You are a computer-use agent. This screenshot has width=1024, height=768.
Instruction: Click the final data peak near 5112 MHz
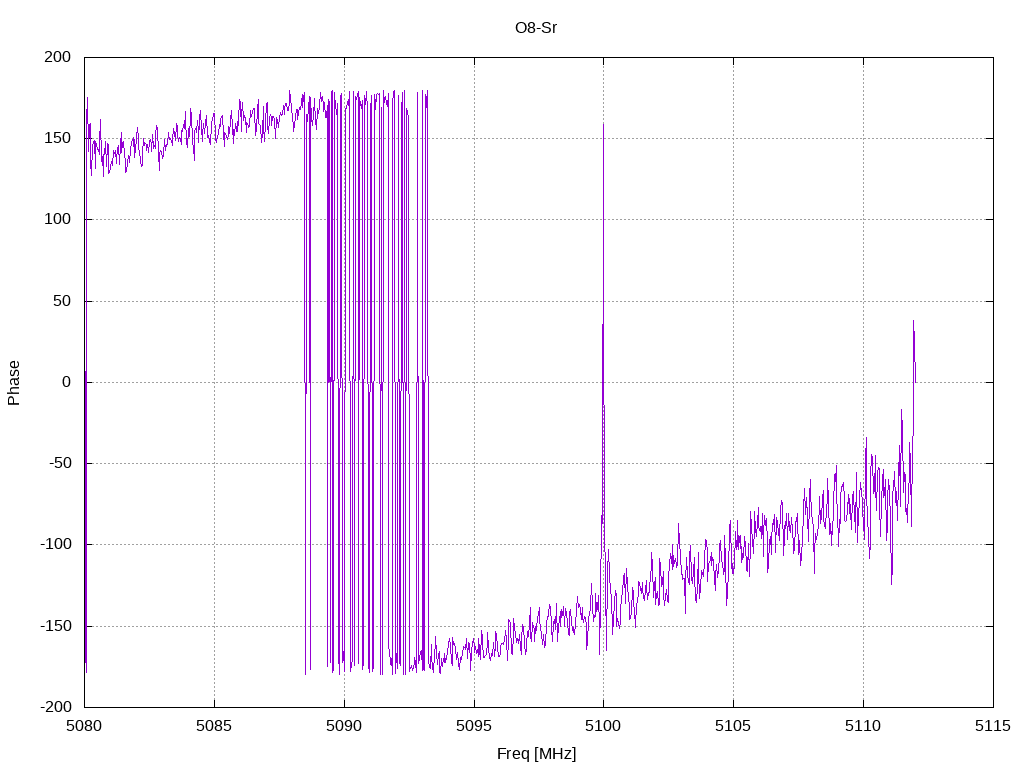(914, 353)
